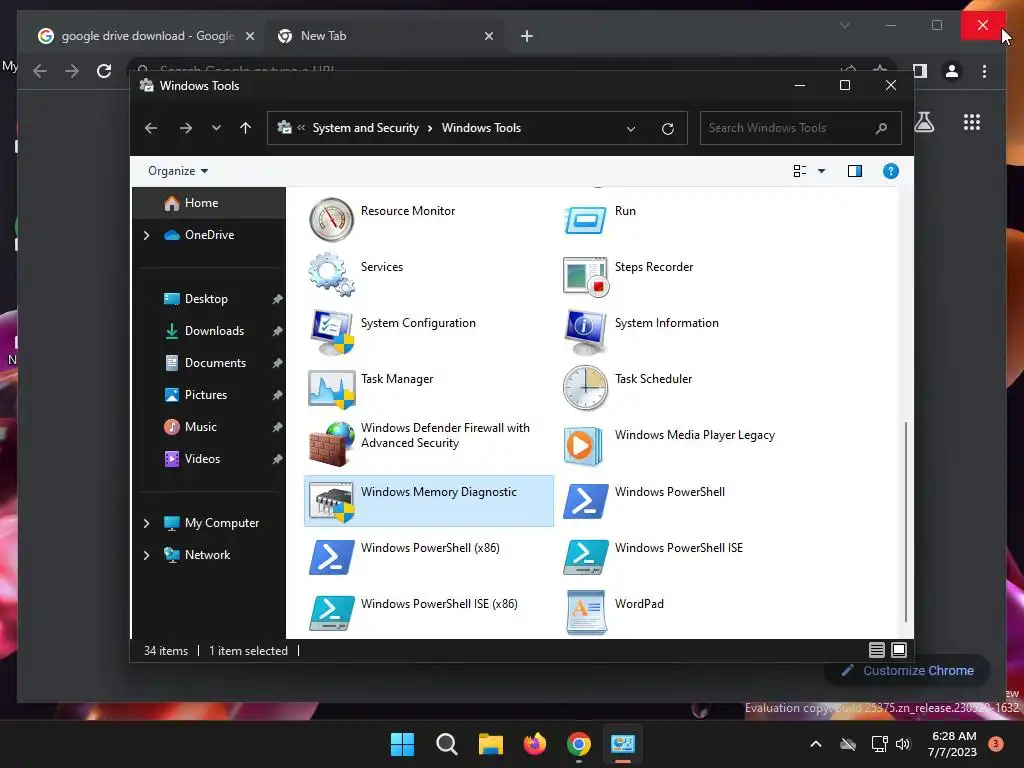Open a new Chrome tab
This screenshot has width=1024, height=768.
tap(526, 37)
